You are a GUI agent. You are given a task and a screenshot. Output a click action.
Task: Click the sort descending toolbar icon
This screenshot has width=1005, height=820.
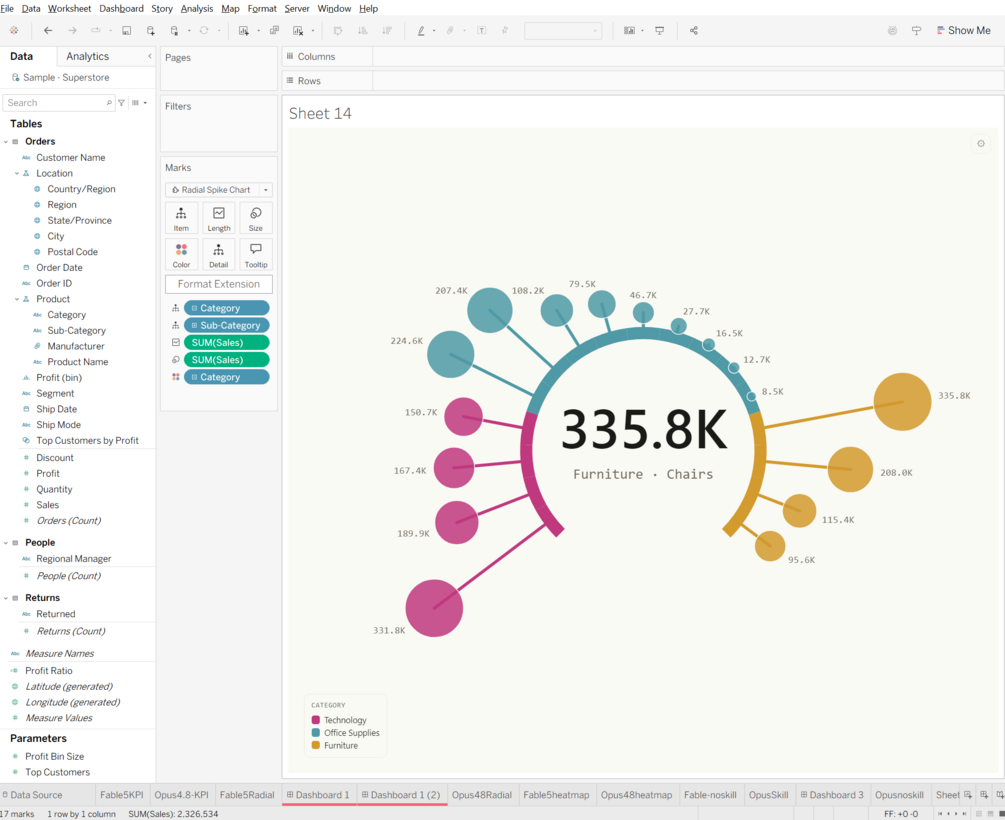[x=386, y=30]
